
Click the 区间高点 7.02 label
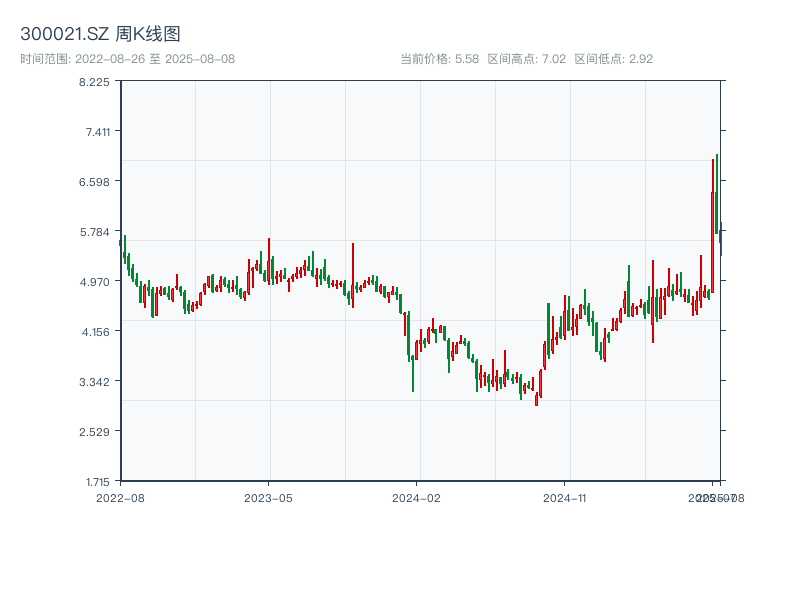tap(527, 59)
